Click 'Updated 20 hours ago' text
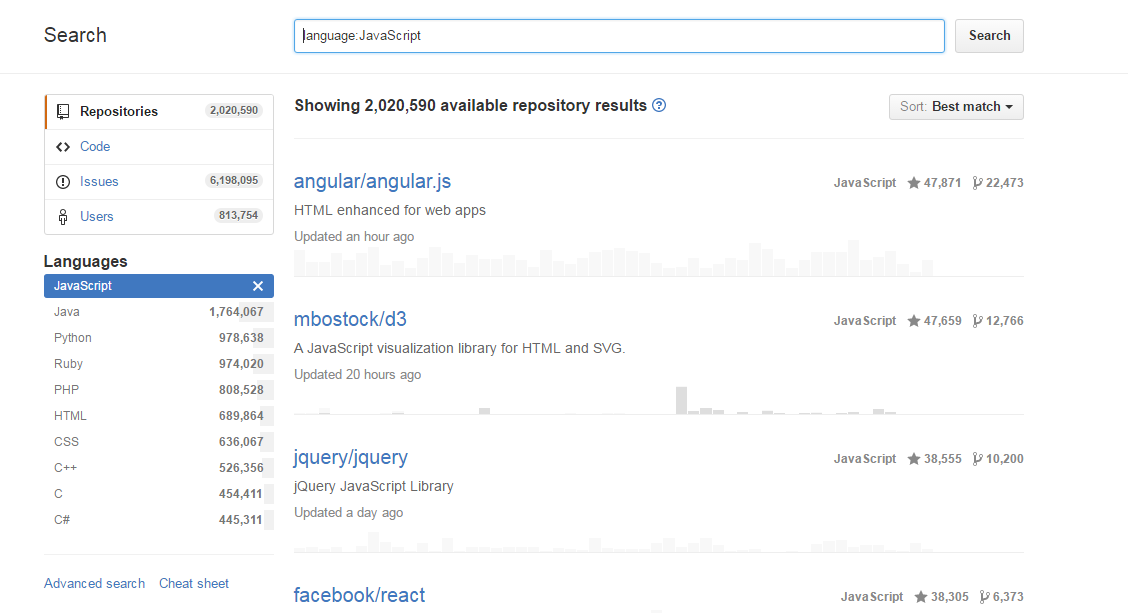1128x613 pixels. (358, 375)
